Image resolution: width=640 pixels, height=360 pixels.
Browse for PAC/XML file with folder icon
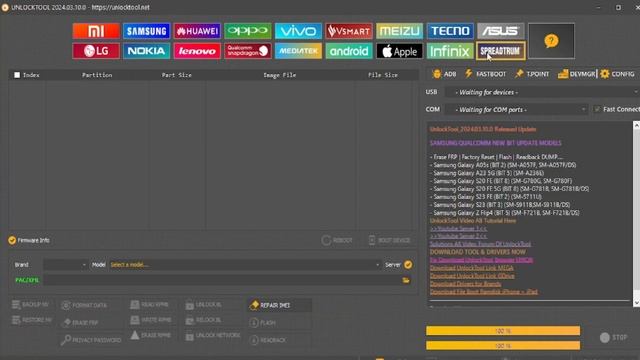406,280
